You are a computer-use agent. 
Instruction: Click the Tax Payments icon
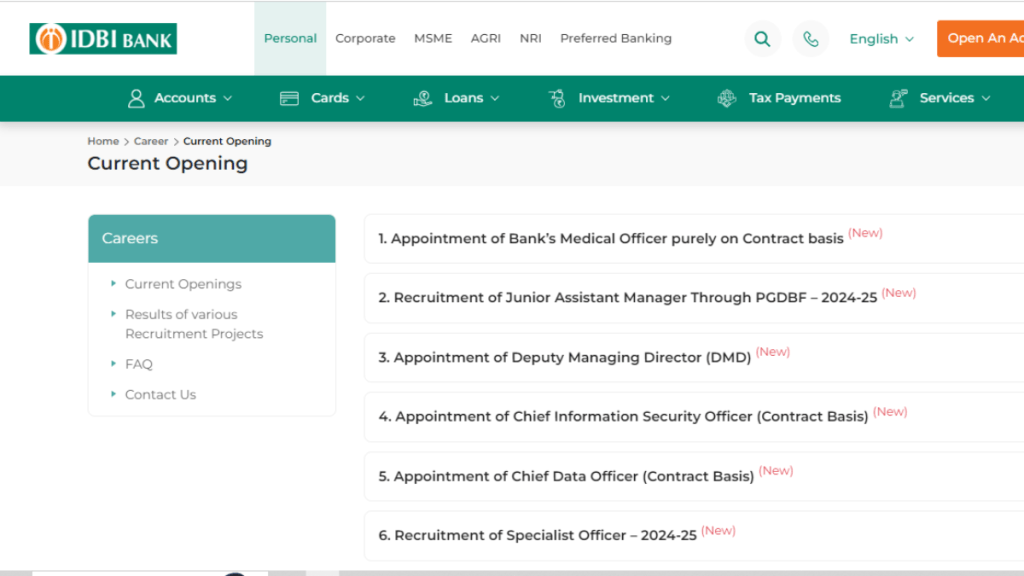727,98
